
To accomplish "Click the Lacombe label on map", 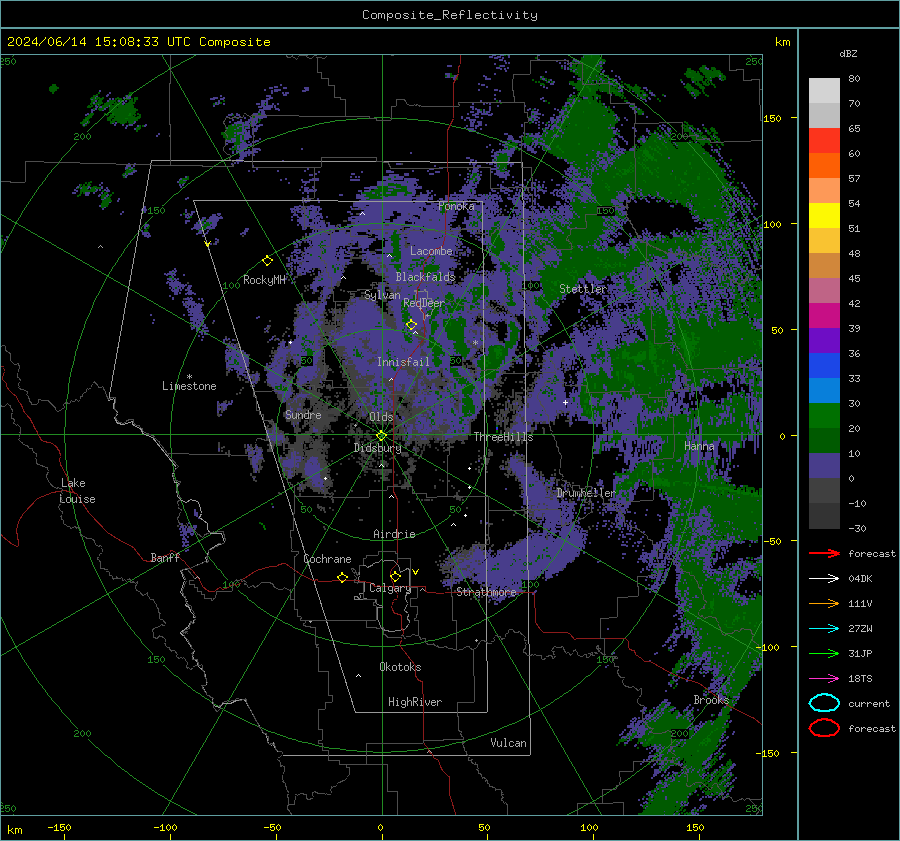I will (431, 251).
